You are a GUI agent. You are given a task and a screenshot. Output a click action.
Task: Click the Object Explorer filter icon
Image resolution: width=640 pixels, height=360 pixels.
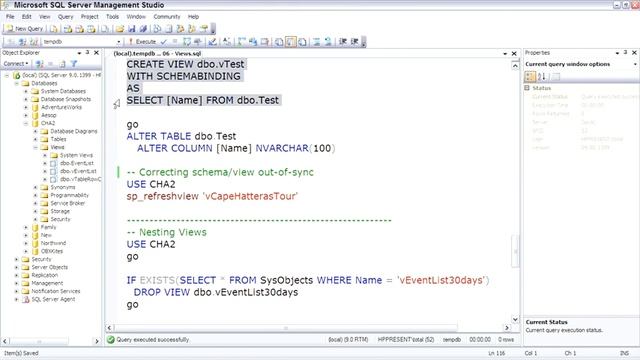(x=74, y=64)
